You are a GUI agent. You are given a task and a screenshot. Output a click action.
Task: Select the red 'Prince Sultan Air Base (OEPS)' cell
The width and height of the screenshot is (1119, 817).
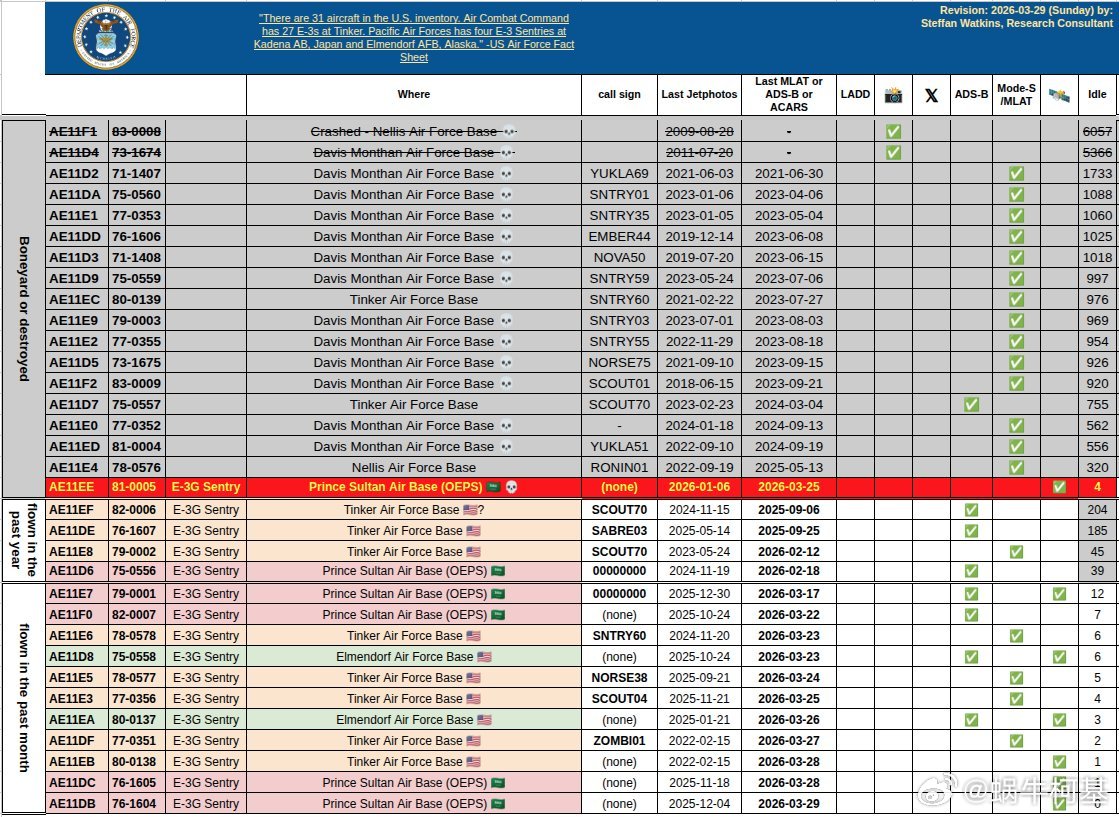pos(414,487)
